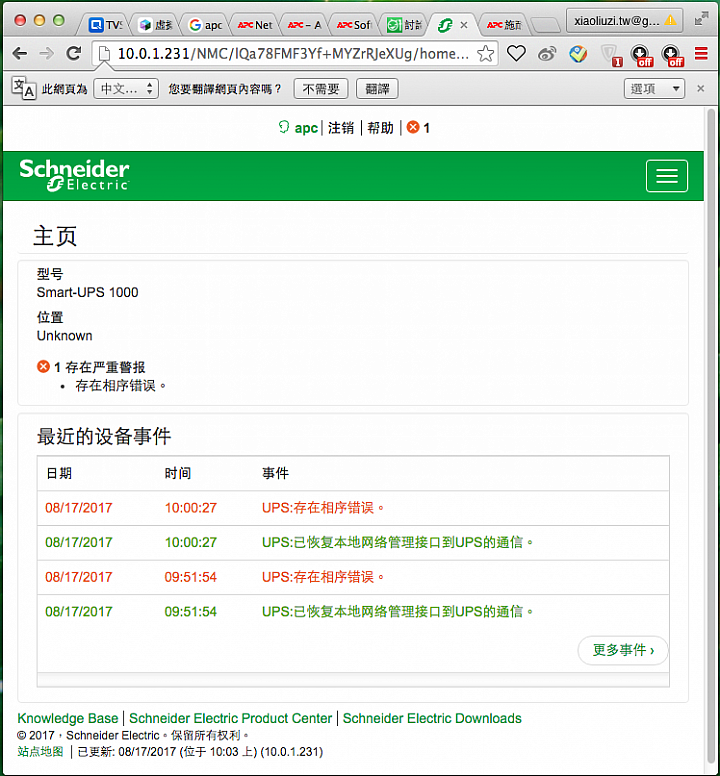The height and width of the screenshot is (776, 720).
Task: Click the page vertical scrollbar
Action: click(712, 438)
